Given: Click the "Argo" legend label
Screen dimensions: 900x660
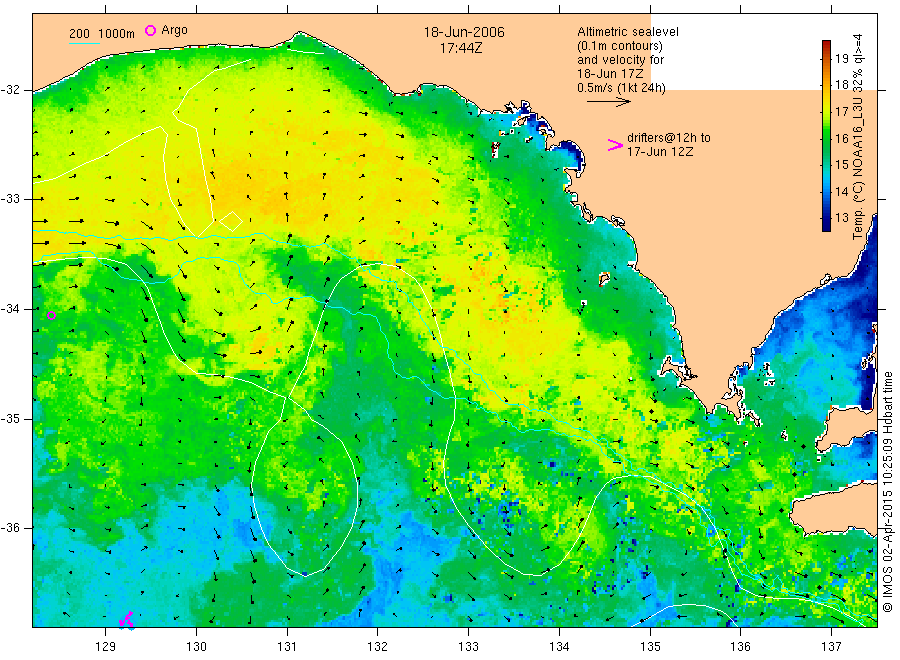Looking at the screenshot, I should click(174, 30).
